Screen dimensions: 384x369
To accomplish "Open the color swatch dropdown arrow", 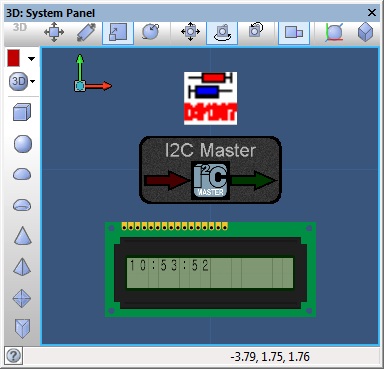I will pos(31,59).
